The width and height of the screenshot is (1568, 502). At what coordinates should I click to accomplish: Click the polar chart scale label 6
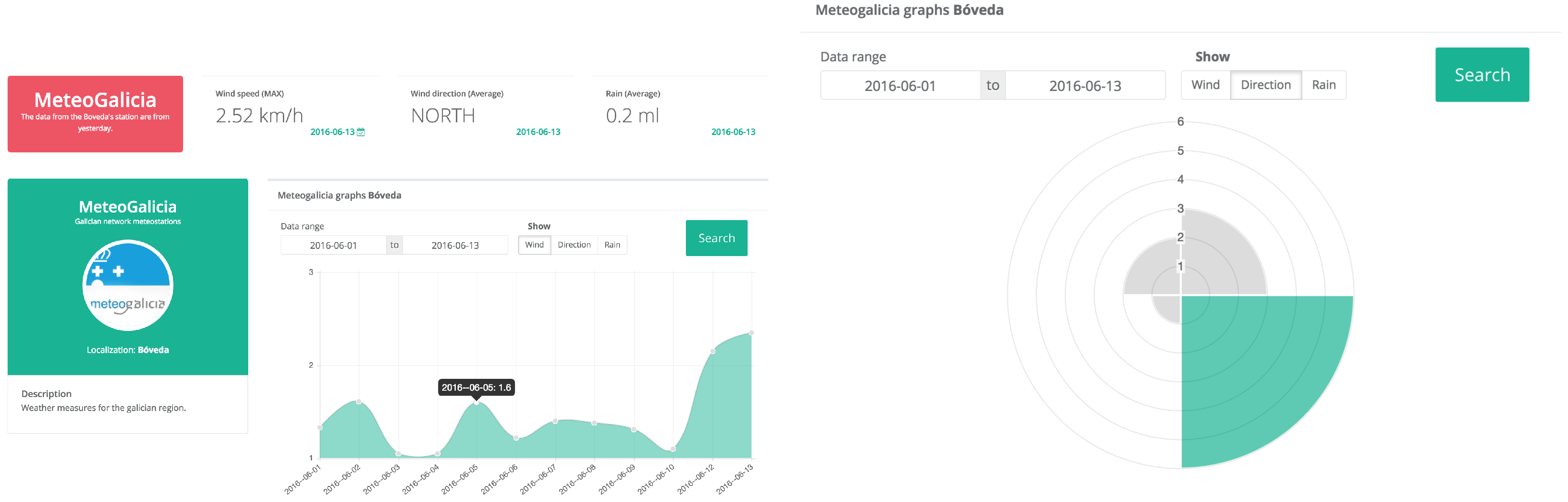point(1180,122)
